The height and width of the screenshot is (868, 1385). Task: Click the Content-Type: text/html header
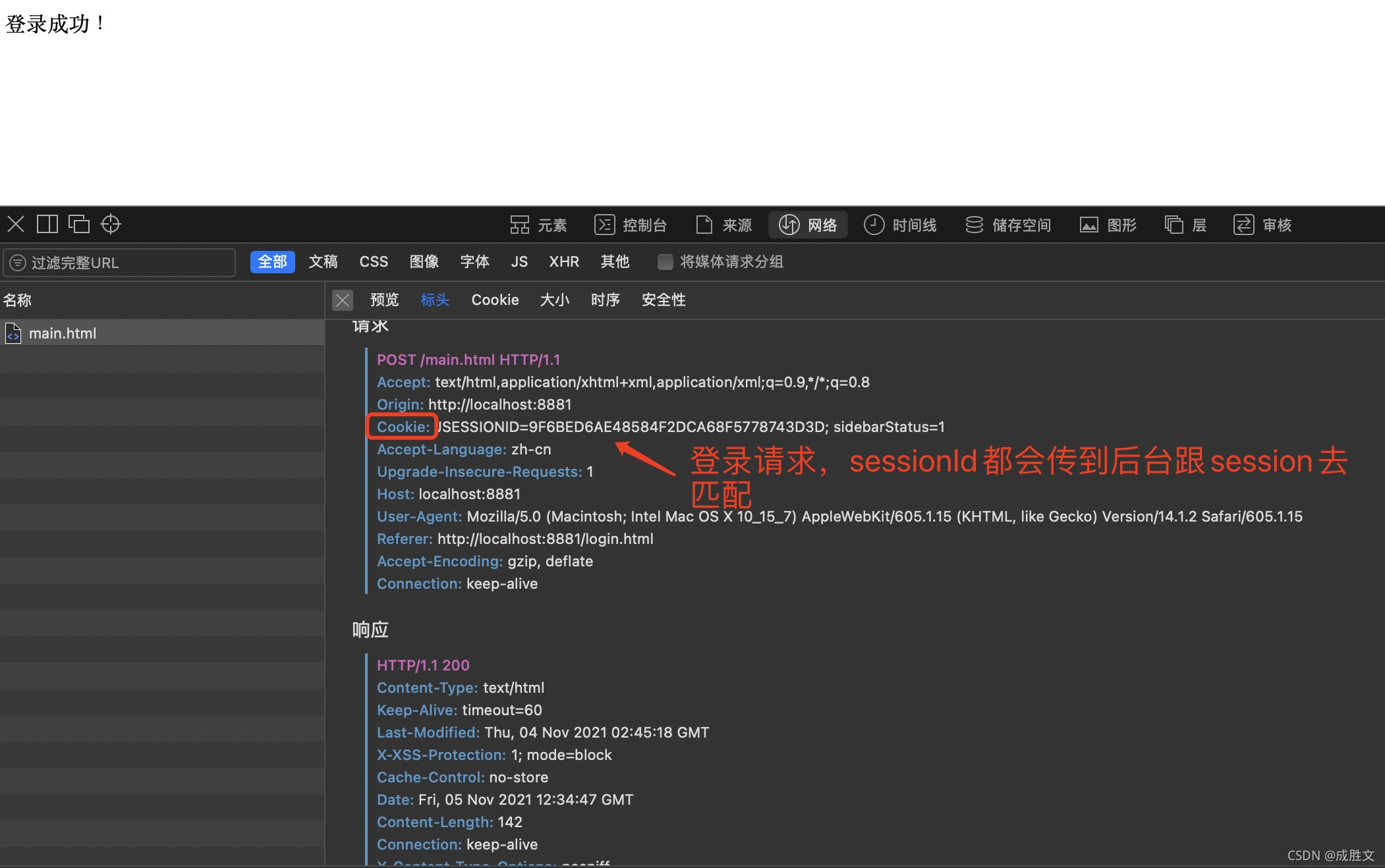tap(461, 688)
